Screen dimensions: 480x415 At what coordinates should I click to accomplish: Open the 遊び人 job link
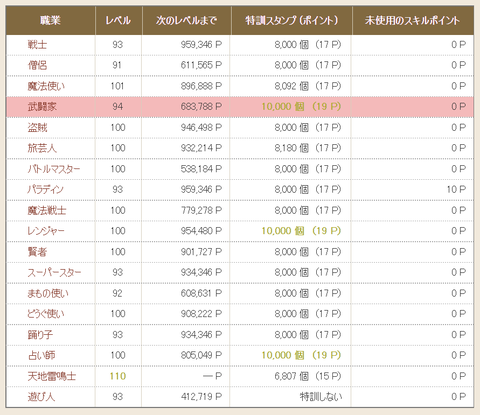pos(41,397)
